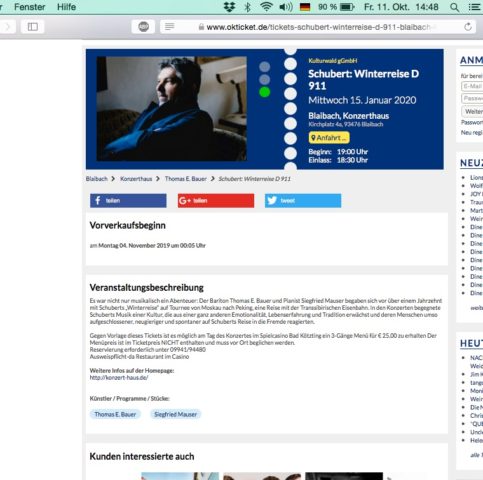Open Wi-Fi status menu
This screenshot has height=480, width=483.
click(x=266, y=7)
